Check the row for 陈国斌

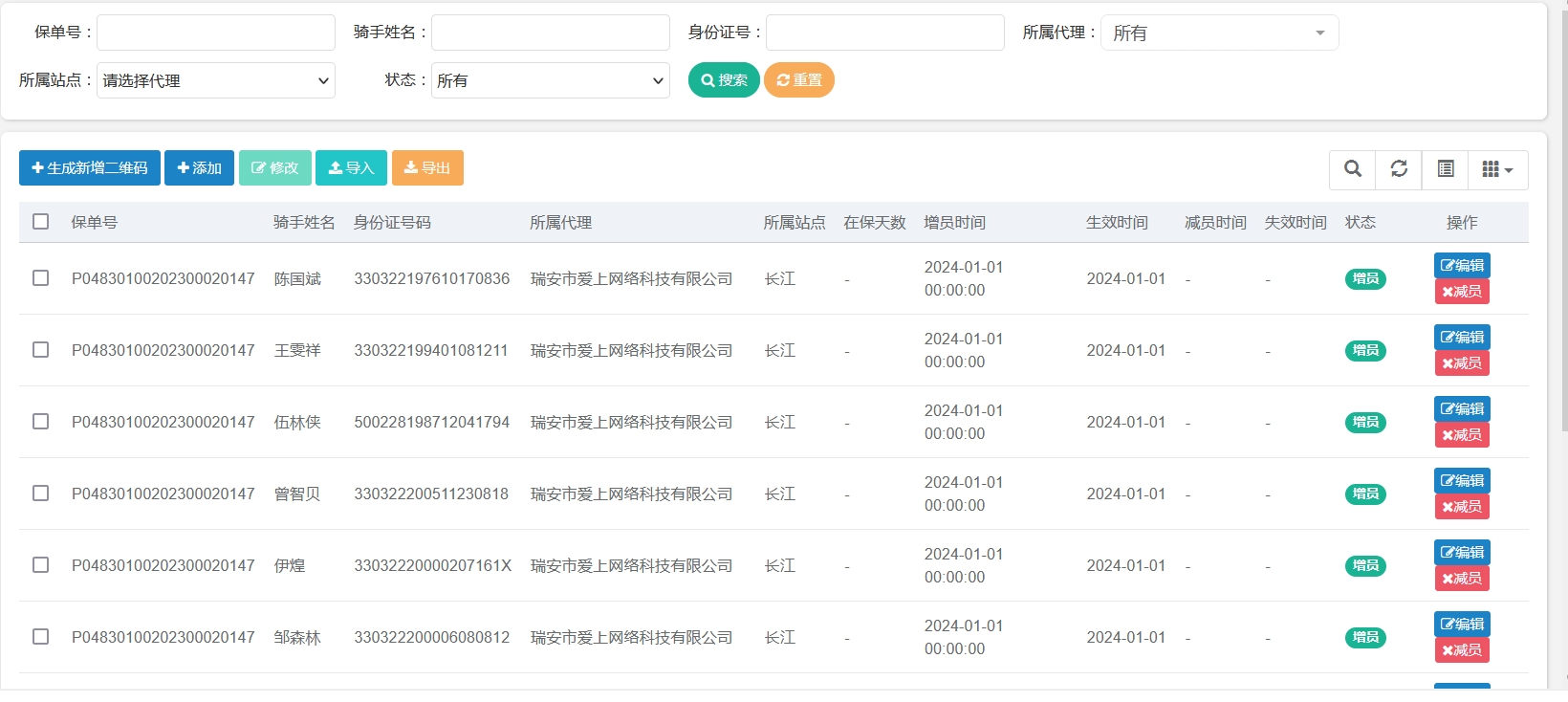40,278
